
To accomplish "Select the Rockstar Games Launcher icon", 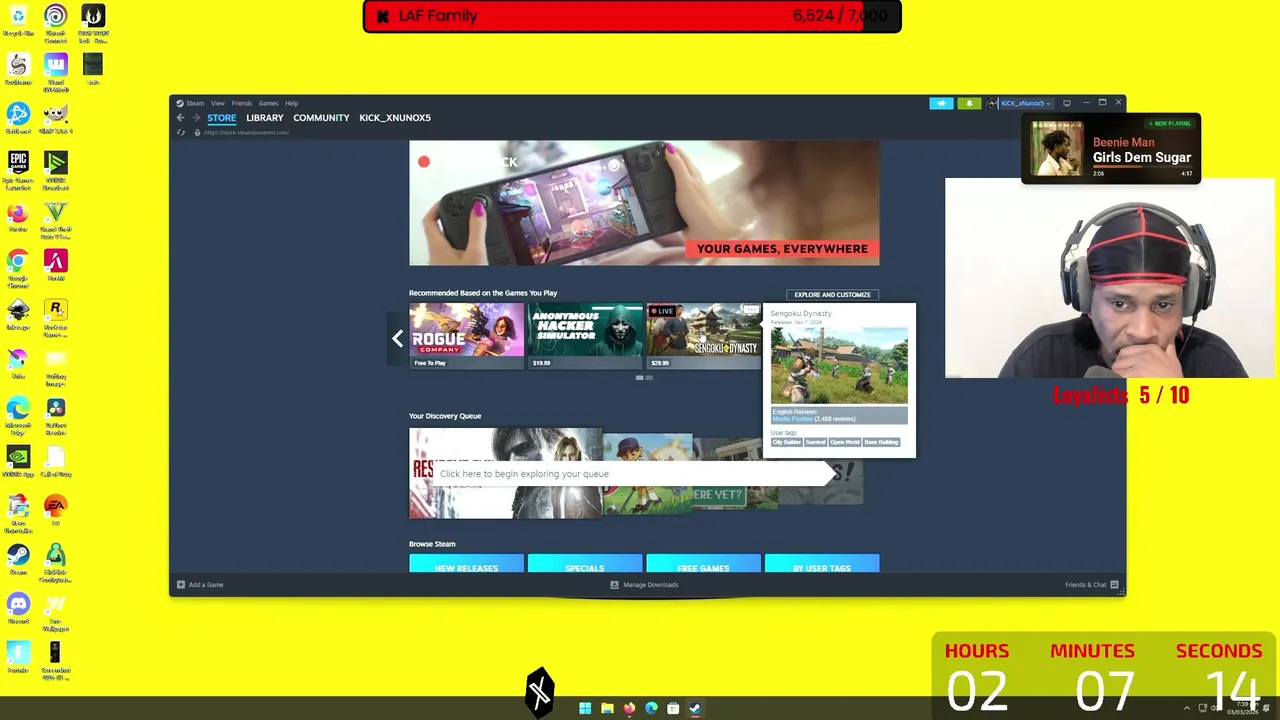I will [55, 318].
